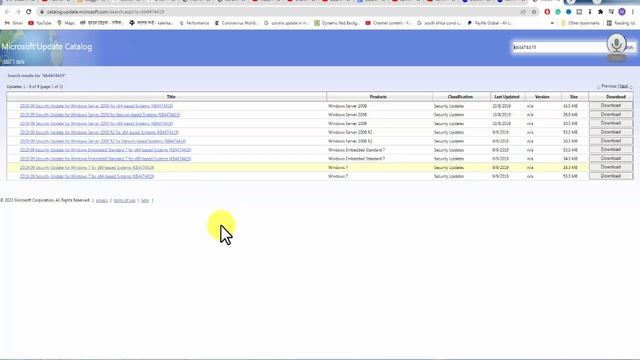Click the browser forward arrow
Viewport: 640px width, 360px height.
point(18,12)
